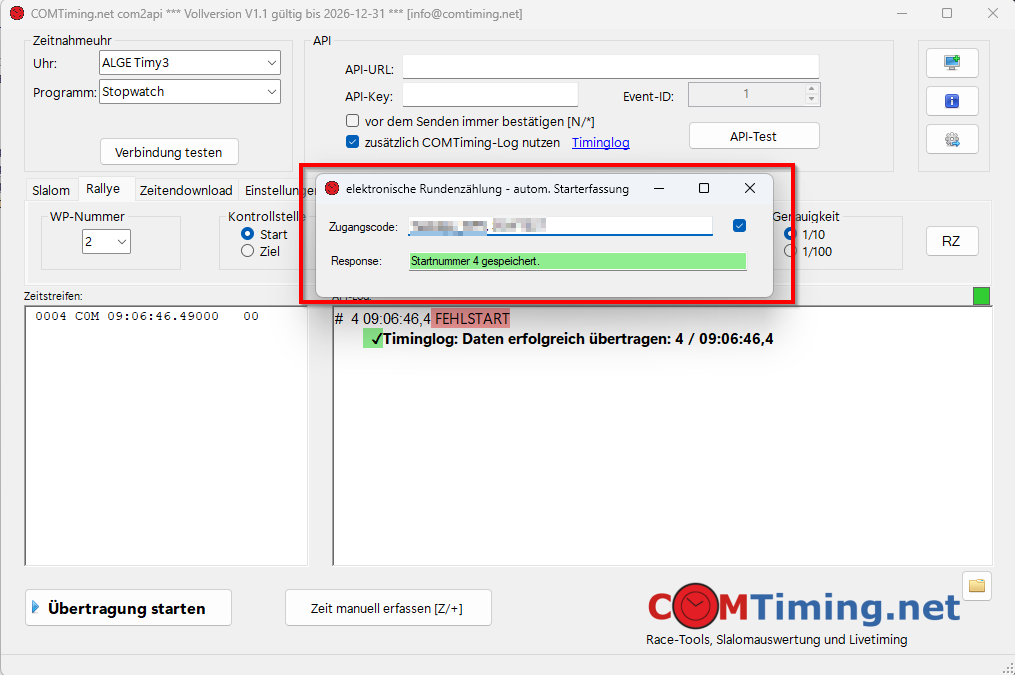Uncheck 'zusätzlich COMTiming-Log nutzen' checkbox
Viewport: 1015px width, 675px height.
352,143
